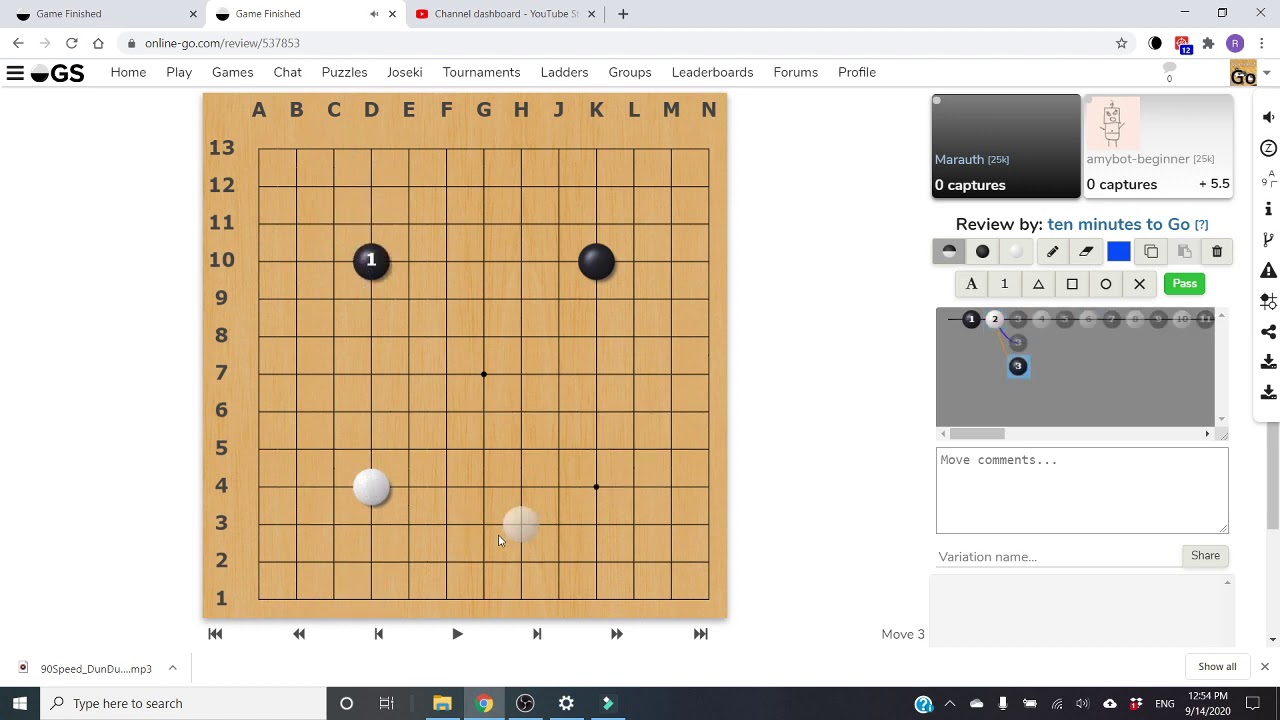Open the board analysis tool icon

click(1268, 301)
